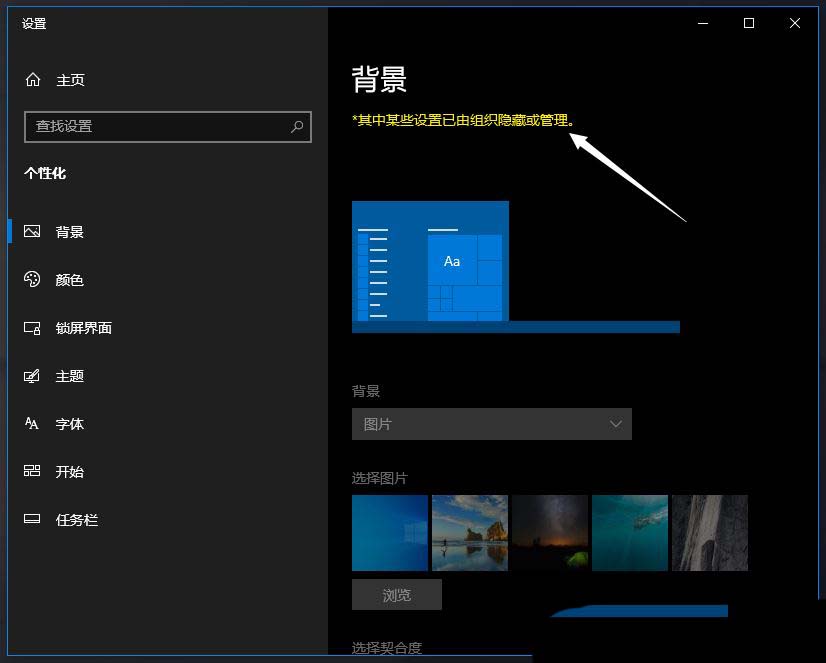Screen dimensions: 826x663
Task: Open 开始 settings via its icon
Action: tap(32, 472)
